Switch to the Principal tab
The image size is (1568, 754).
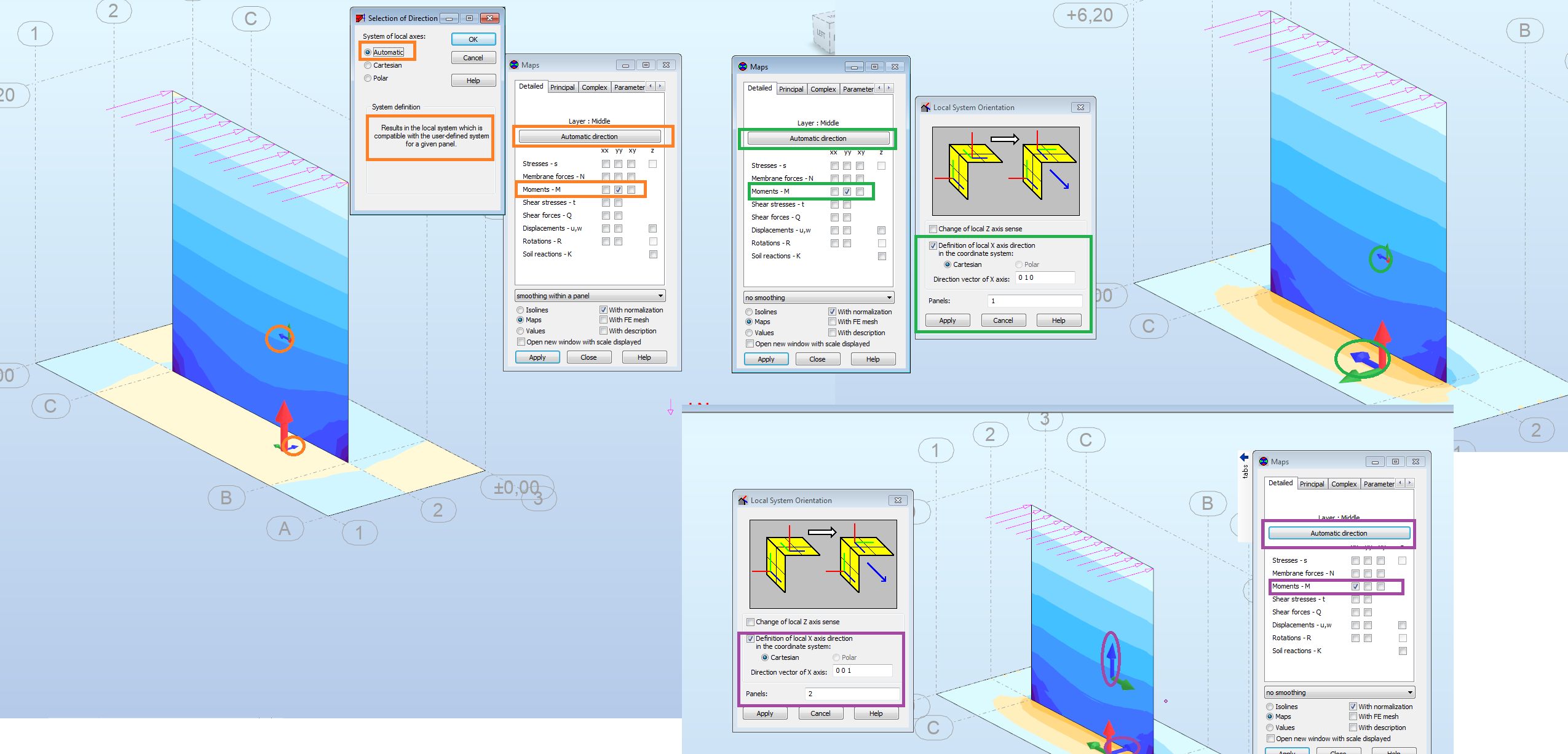(562, 87)
